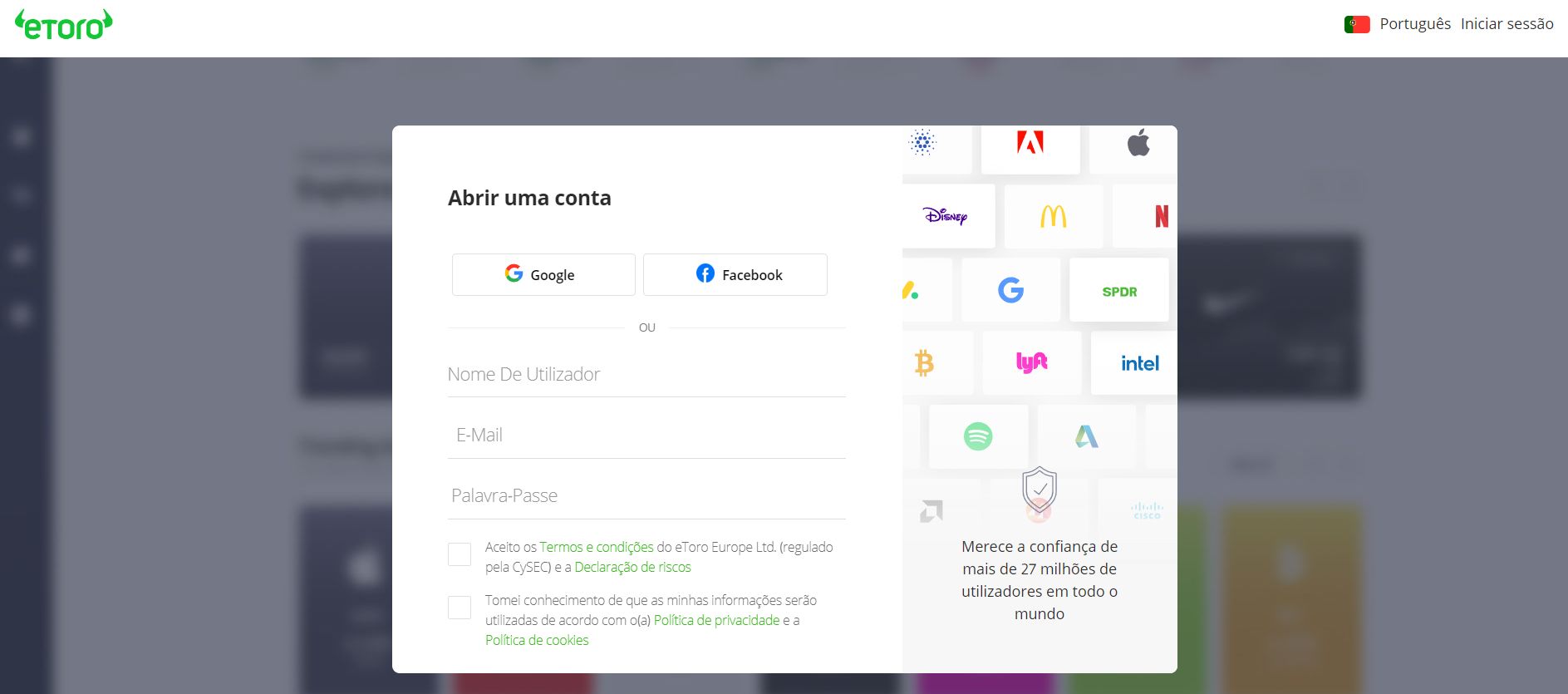Accept Termos e condições checkbox
This screenshot has height=694, width=1568.
[460, 554]
